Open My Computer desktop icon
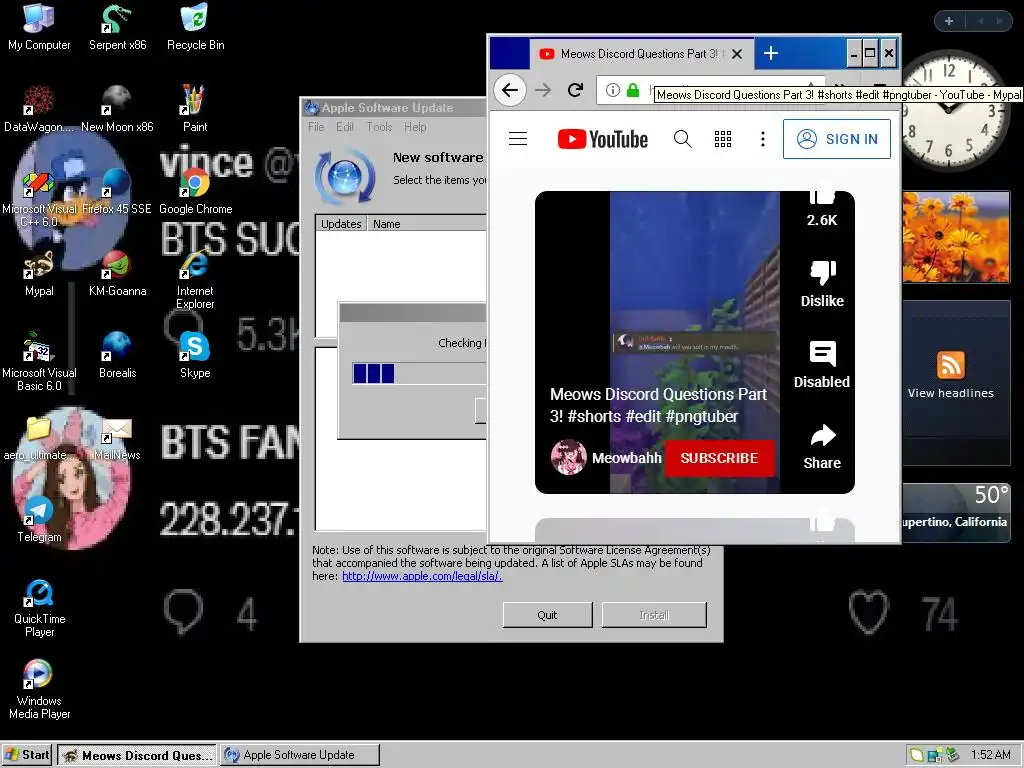Viewport: 1024px width, 768px height. (x=39, y=27)
